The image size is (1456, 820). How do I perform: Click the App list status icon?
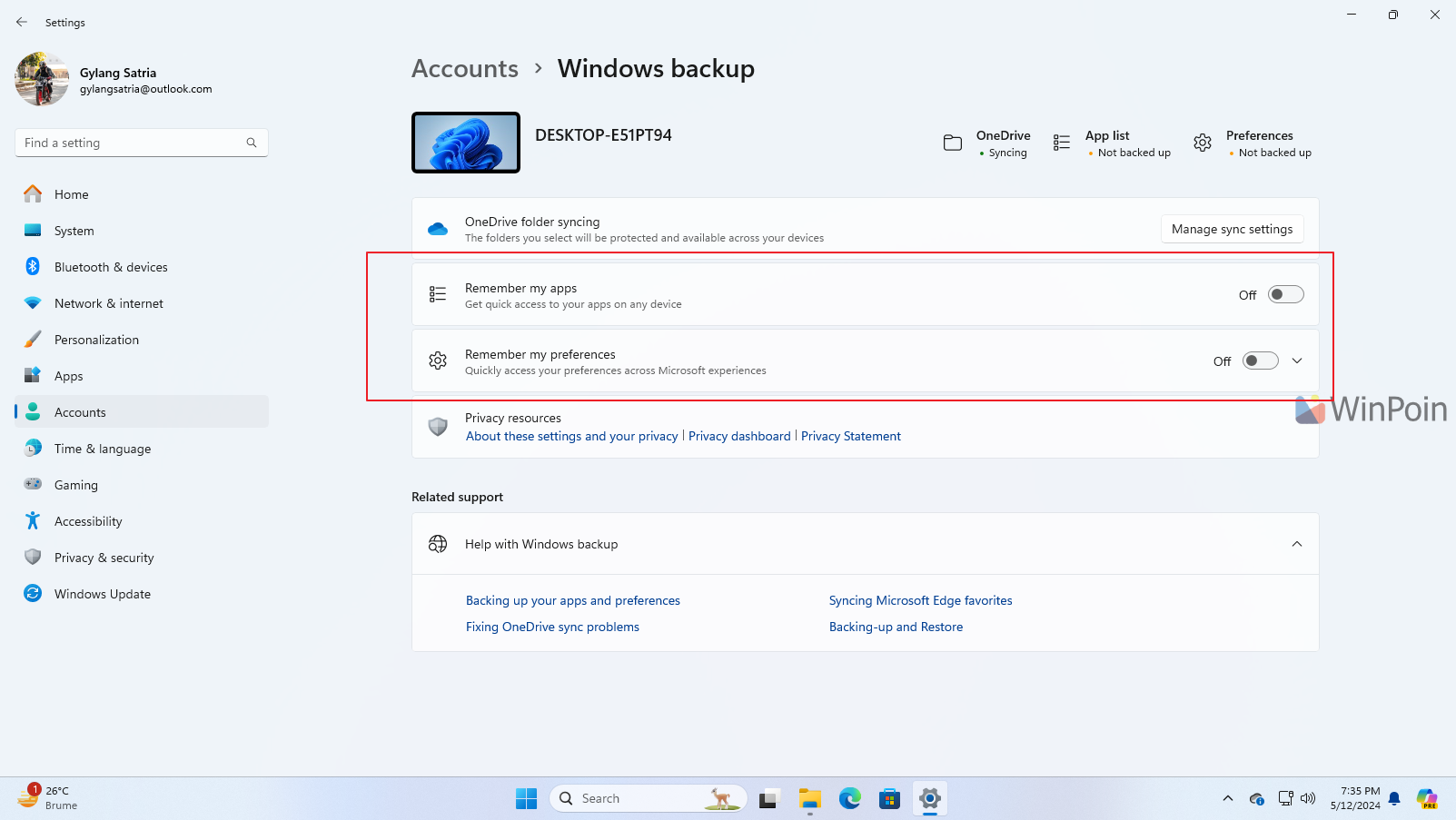[1061, 143]
